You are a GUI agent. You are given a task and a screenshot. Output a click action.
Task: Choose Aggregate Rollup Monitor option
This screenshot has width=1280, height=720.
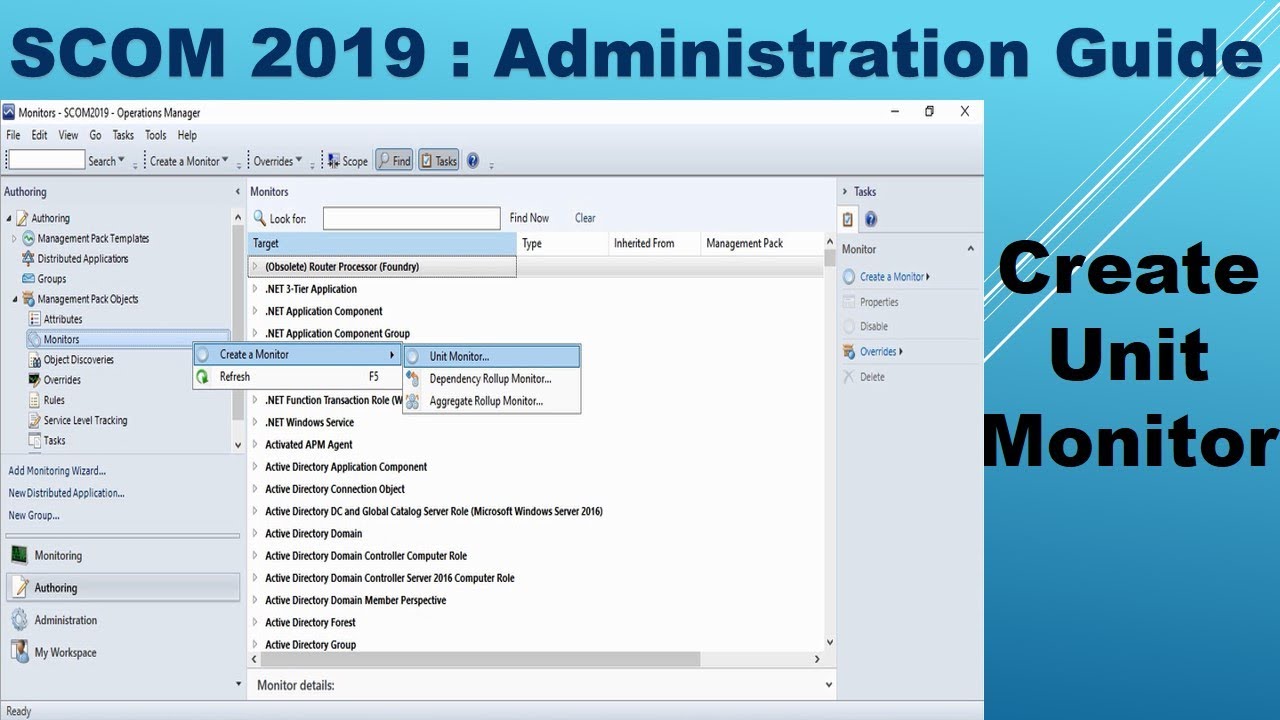click(x=492, y=401)
